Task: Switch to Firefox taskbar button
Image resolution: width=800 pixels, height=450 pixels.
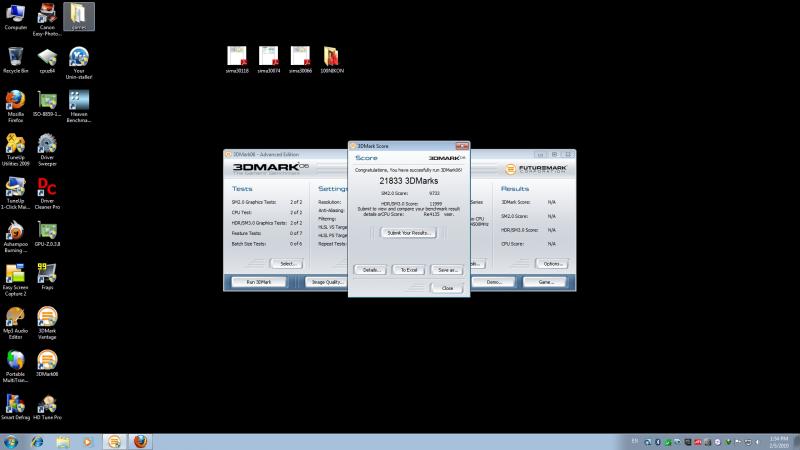Action: [140, 442]
